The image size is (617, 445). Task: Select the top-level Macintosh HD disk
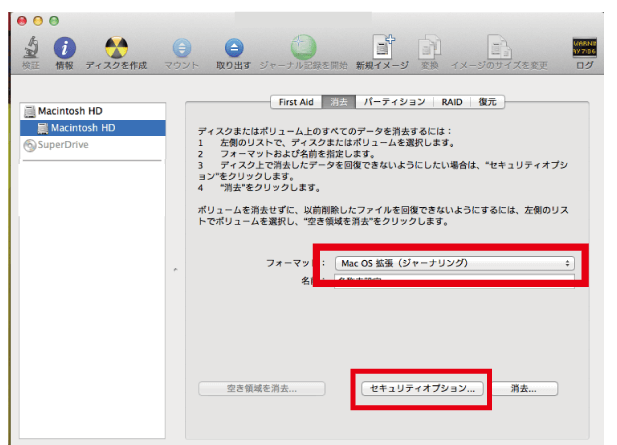92,111
